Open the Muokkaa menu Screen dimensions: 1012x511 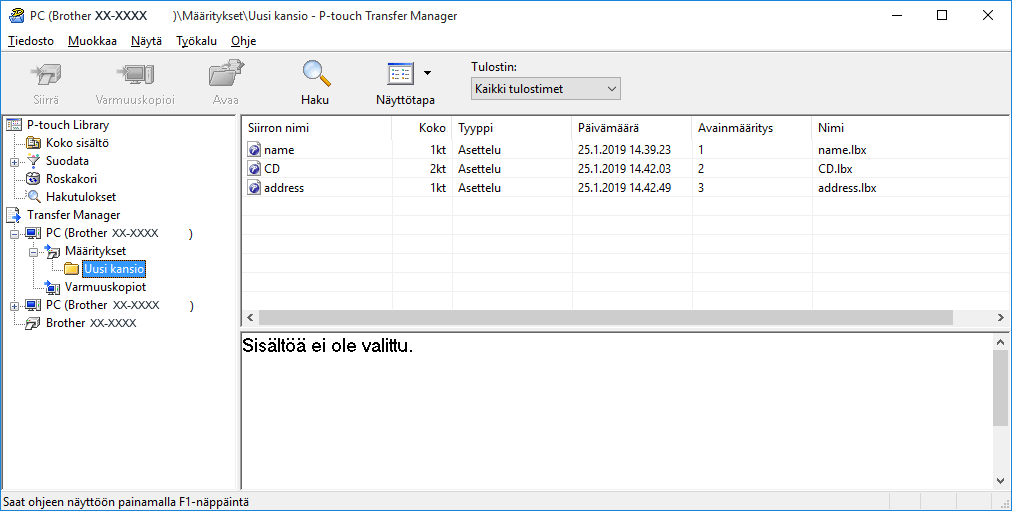coord(92,41)
